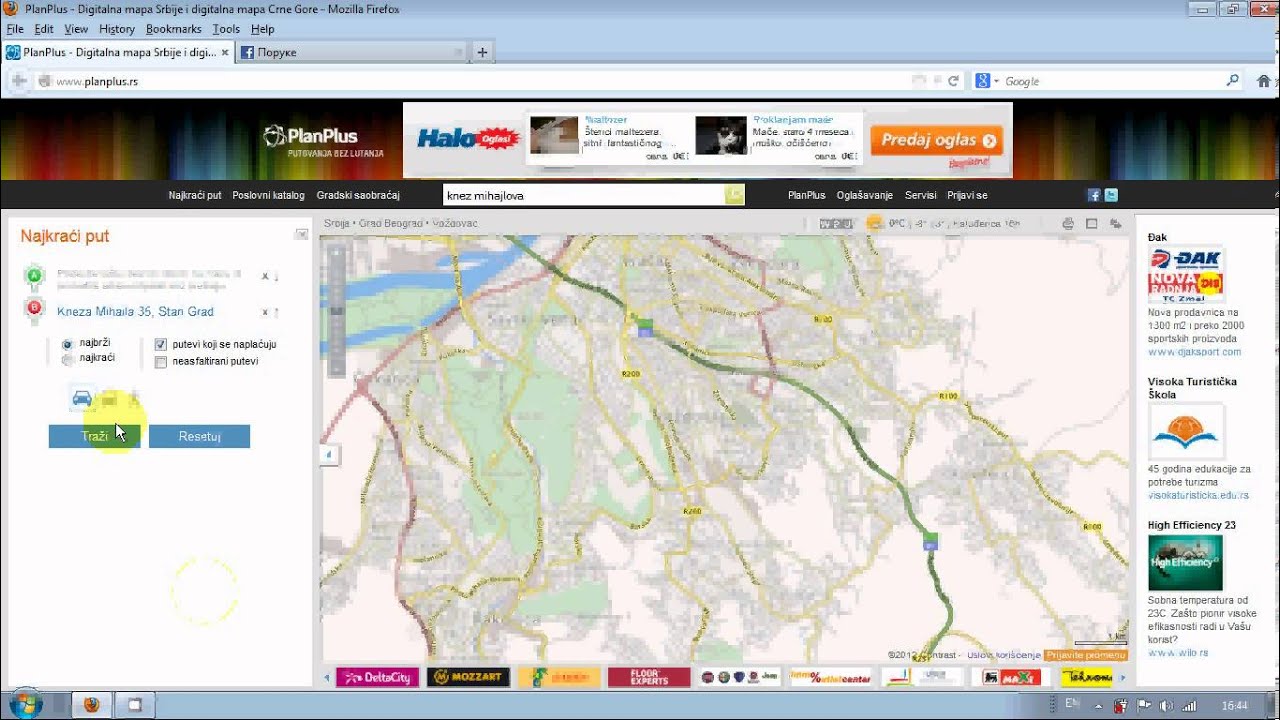Switch to the Поруке Facebook tab

[353, 52]
